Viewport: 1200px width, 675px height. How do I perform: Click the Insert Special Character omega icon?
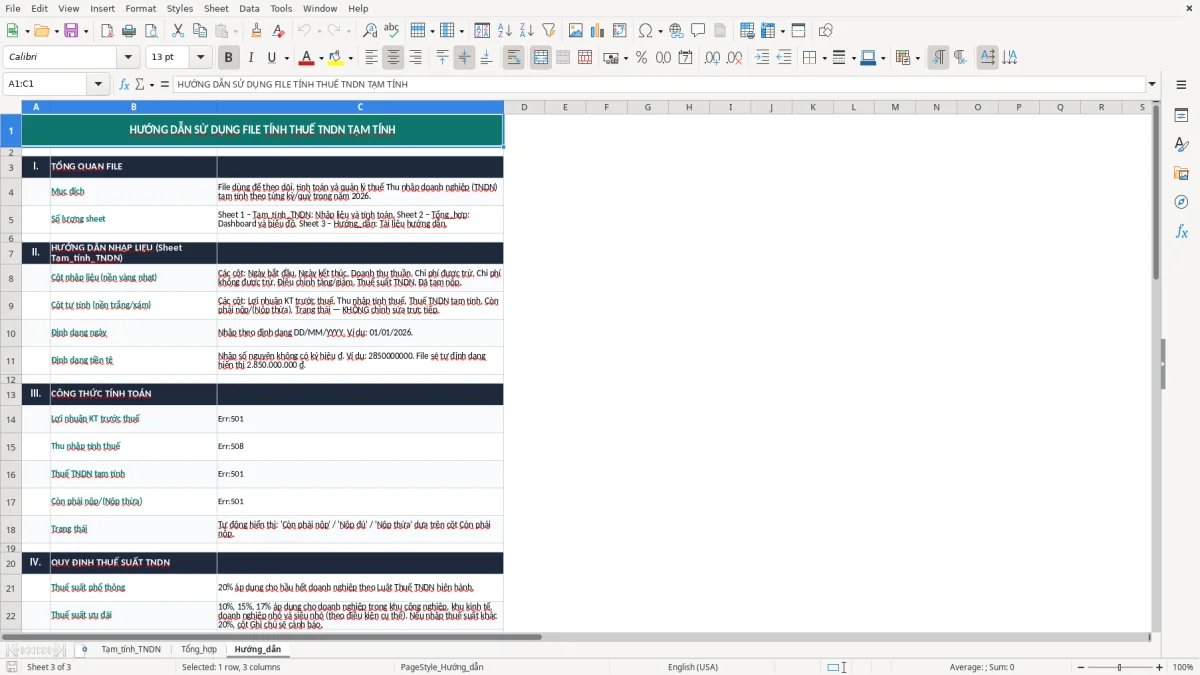pyautogui.click(x=646, y=31)
